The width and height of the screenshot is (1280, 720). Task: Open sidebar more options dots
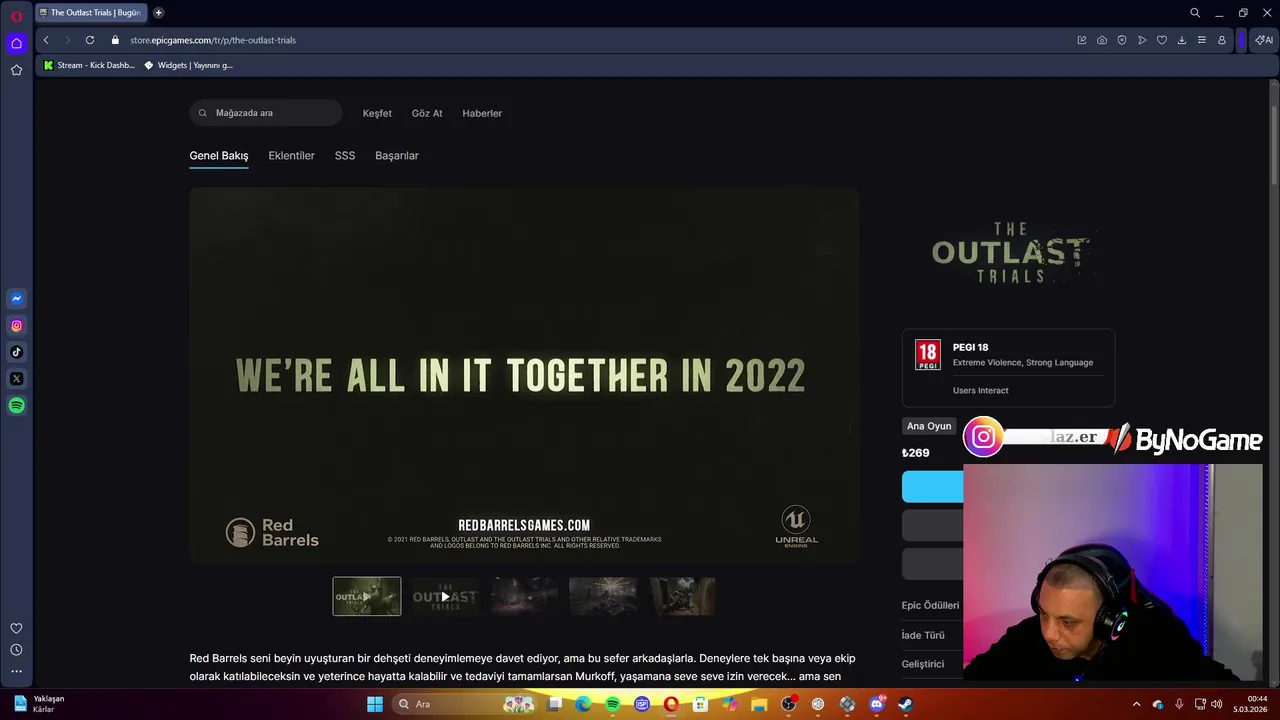pos(16,671)
